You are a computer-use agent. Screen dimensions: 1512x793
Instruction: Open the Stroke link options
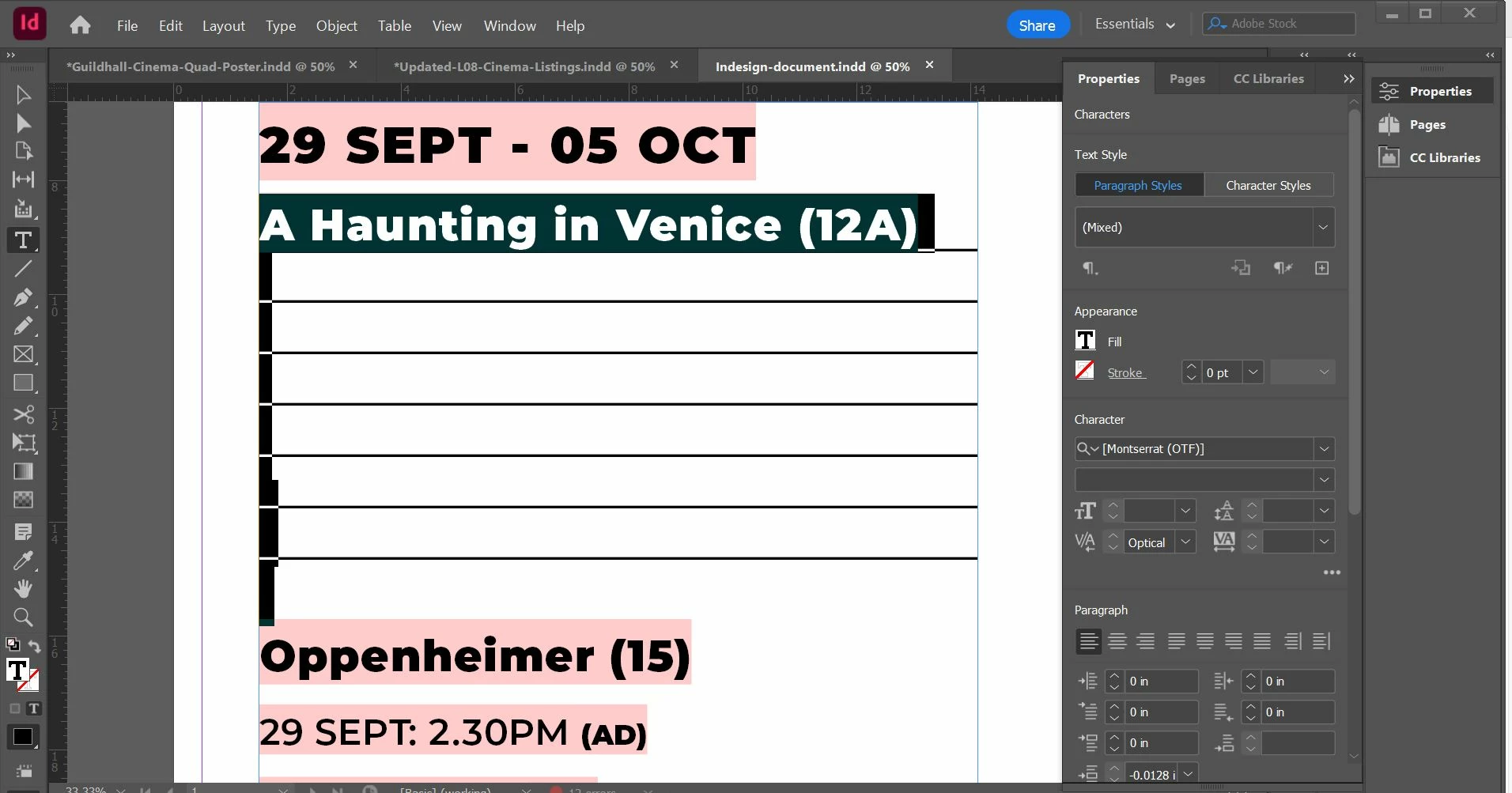pyautogui.click(x=1126, y=373)
